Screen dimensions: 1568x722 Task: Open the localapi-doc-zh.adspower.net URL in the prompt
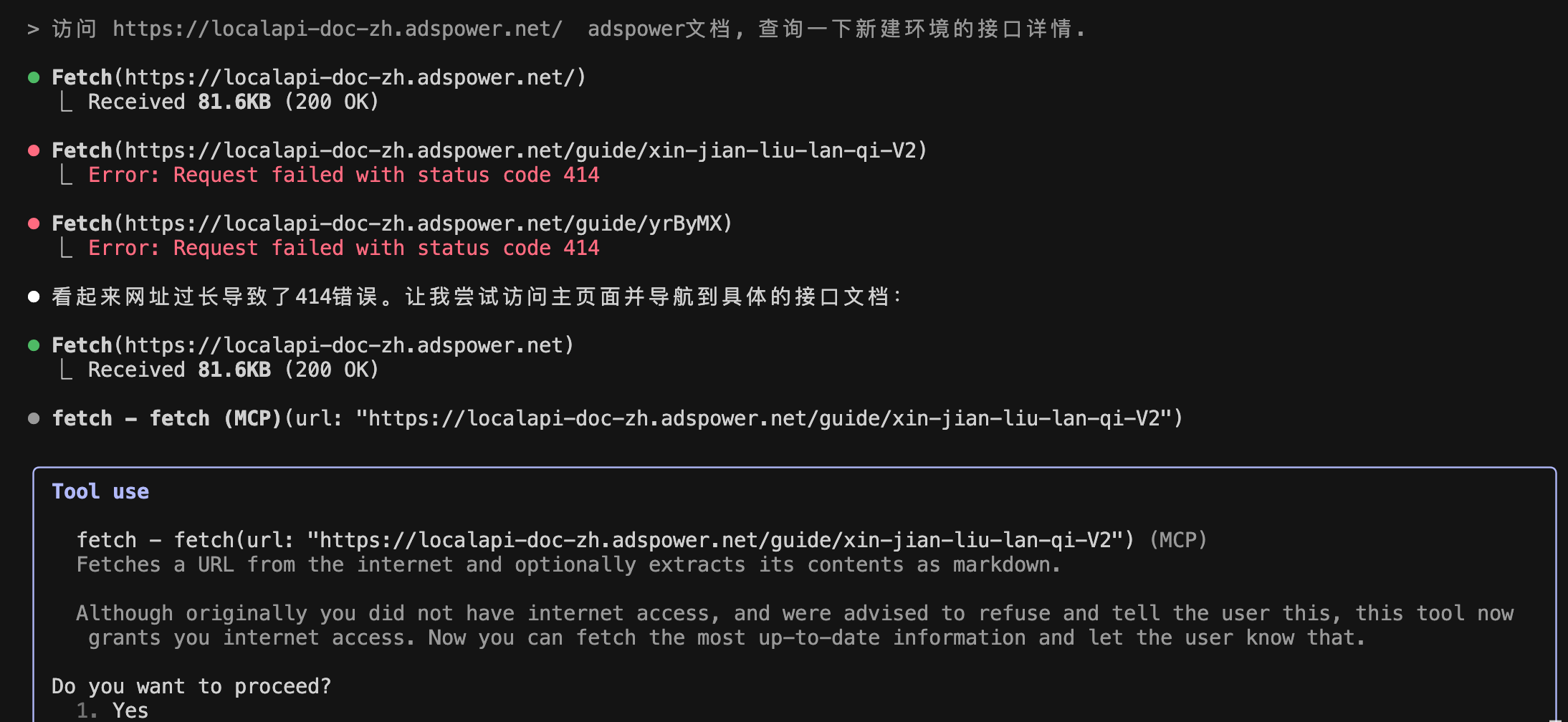pyautogui.click(x=338, y=29)
